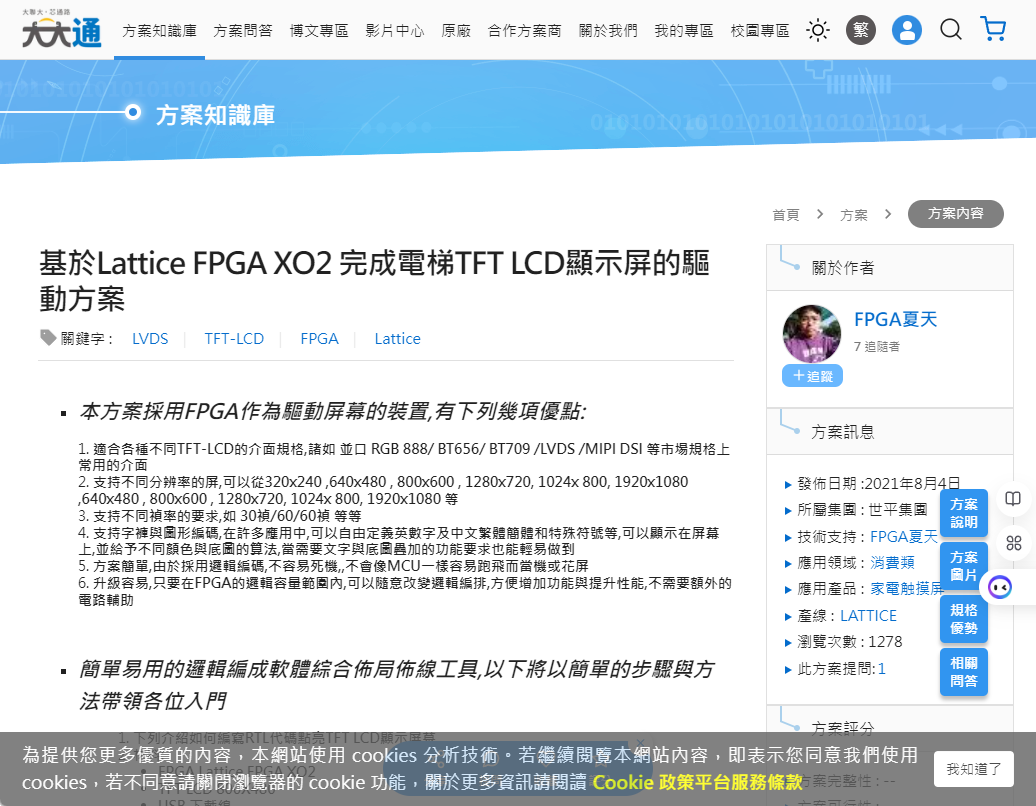Open Cookie 政策平台服務條款 link
This screenshot has width=1036, height=806.
(x=696, y=782)
